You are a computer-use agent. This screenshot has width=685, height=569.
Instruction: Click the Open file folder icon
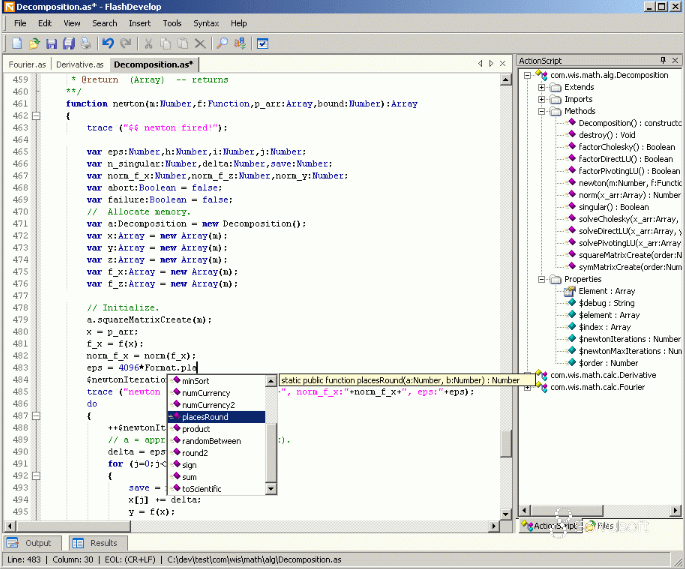(x=35, y=43)
